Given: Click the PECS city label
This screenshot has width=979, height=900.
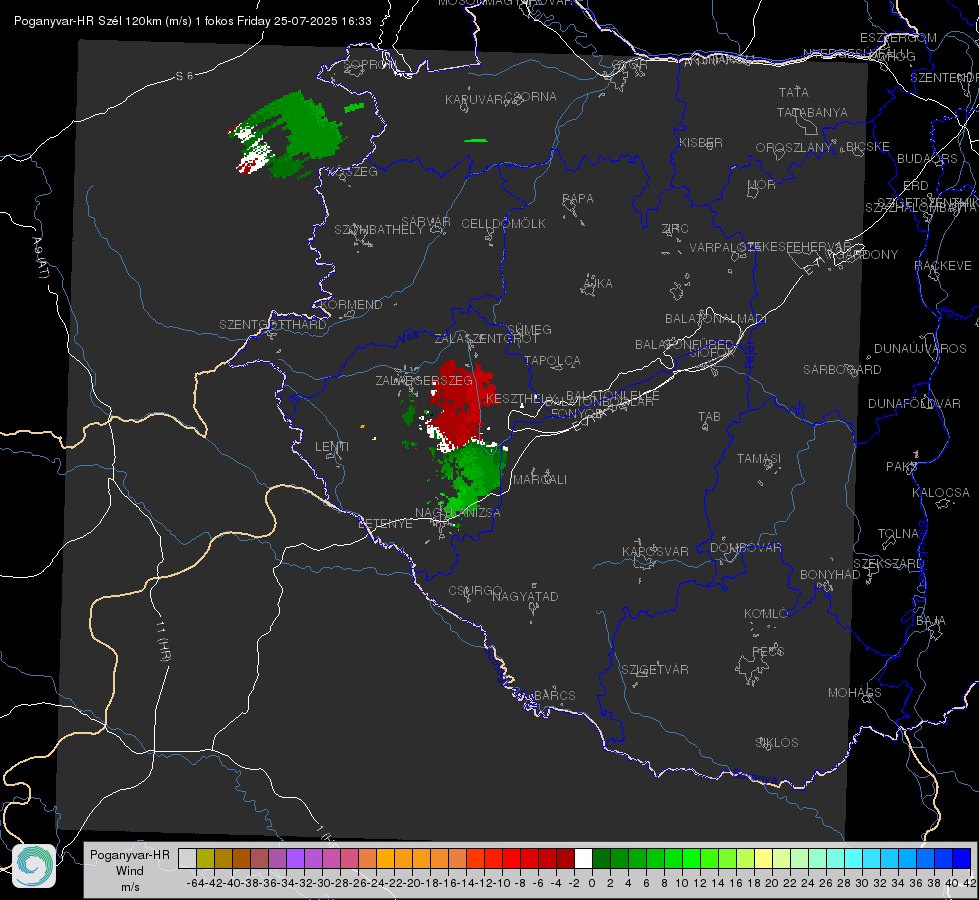Looking at the screenshot, I should 767,651.
